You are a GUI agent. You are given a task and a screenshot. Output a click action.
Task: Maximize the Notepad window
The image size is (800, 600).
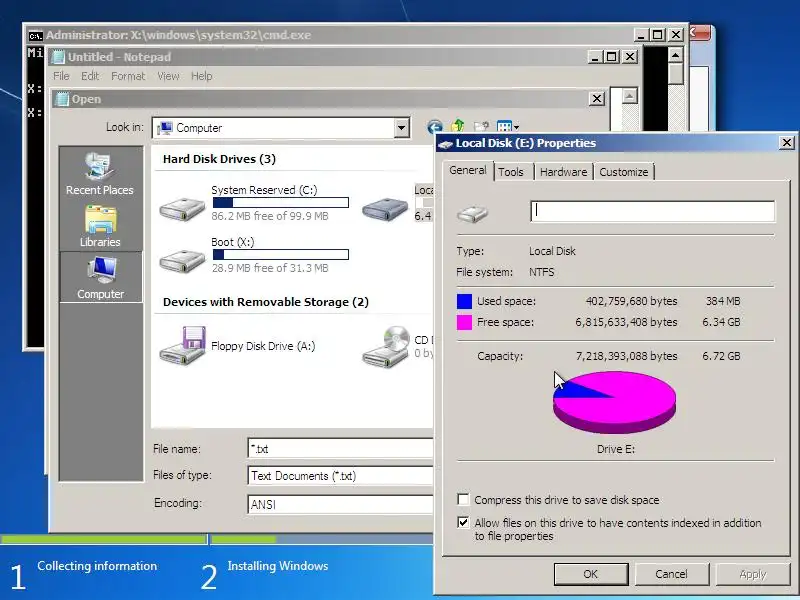point(611,57)
